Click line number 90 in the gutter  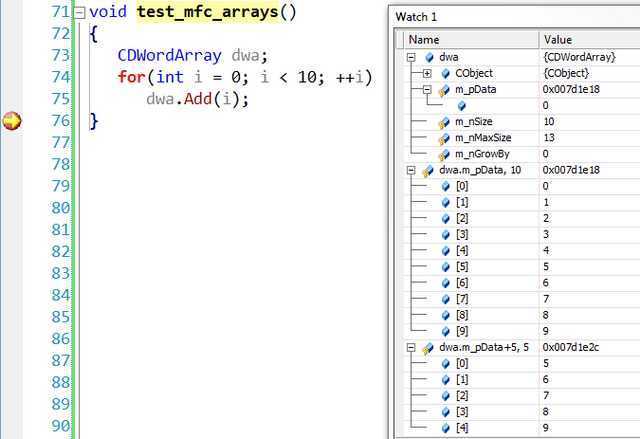60,426
